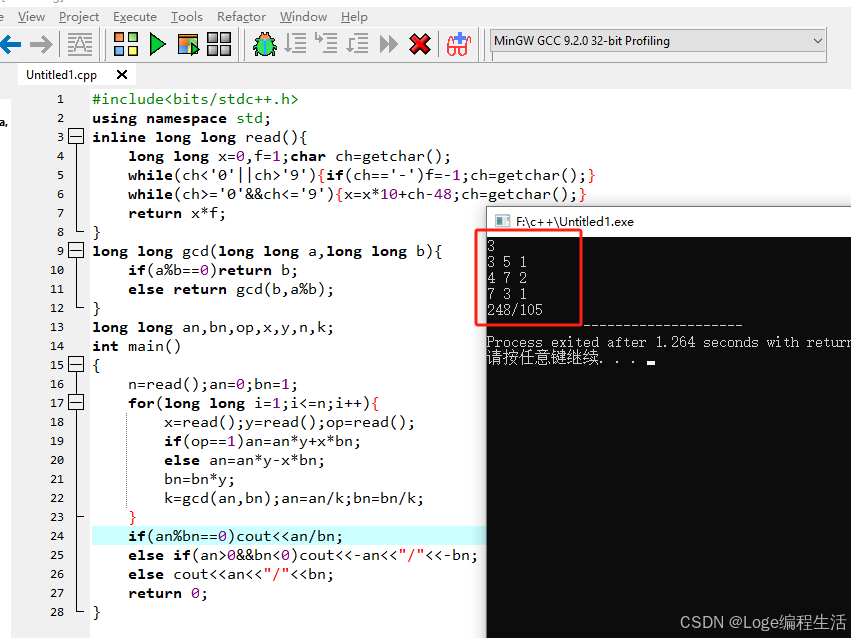Viewport: 851px width, 638px height.
Task: Open the Help menu
Action: pyautogui.click(x=354, y=17)
